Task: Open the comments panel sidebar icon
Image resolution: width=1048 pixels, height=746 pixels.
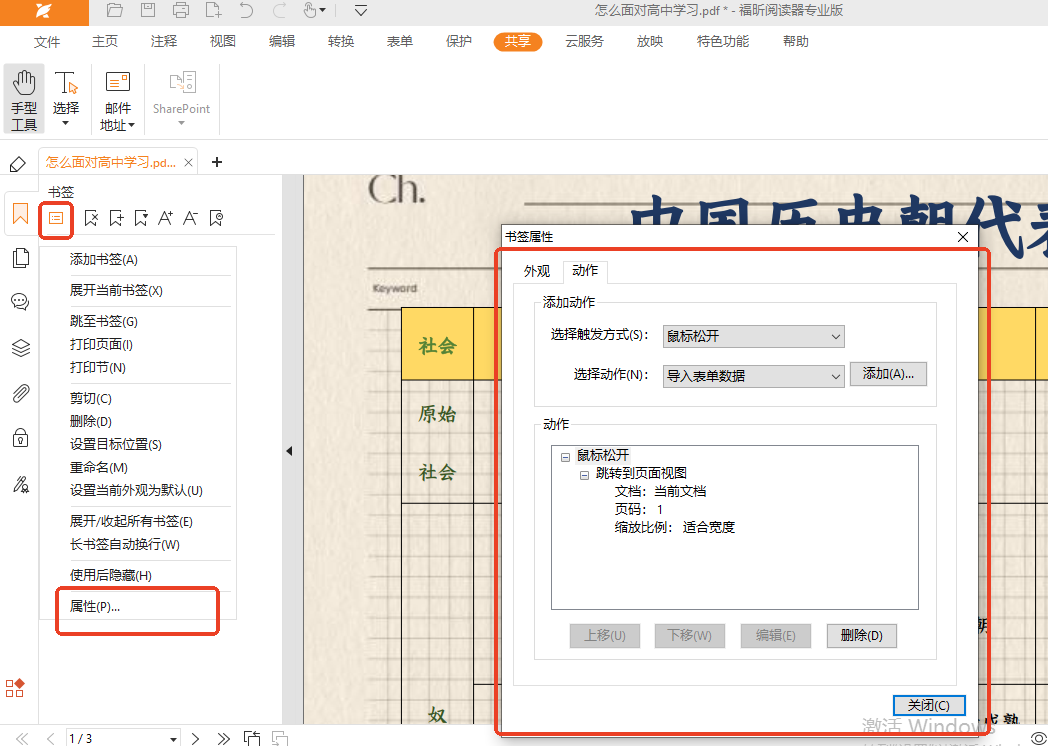Action: [20, 302]
